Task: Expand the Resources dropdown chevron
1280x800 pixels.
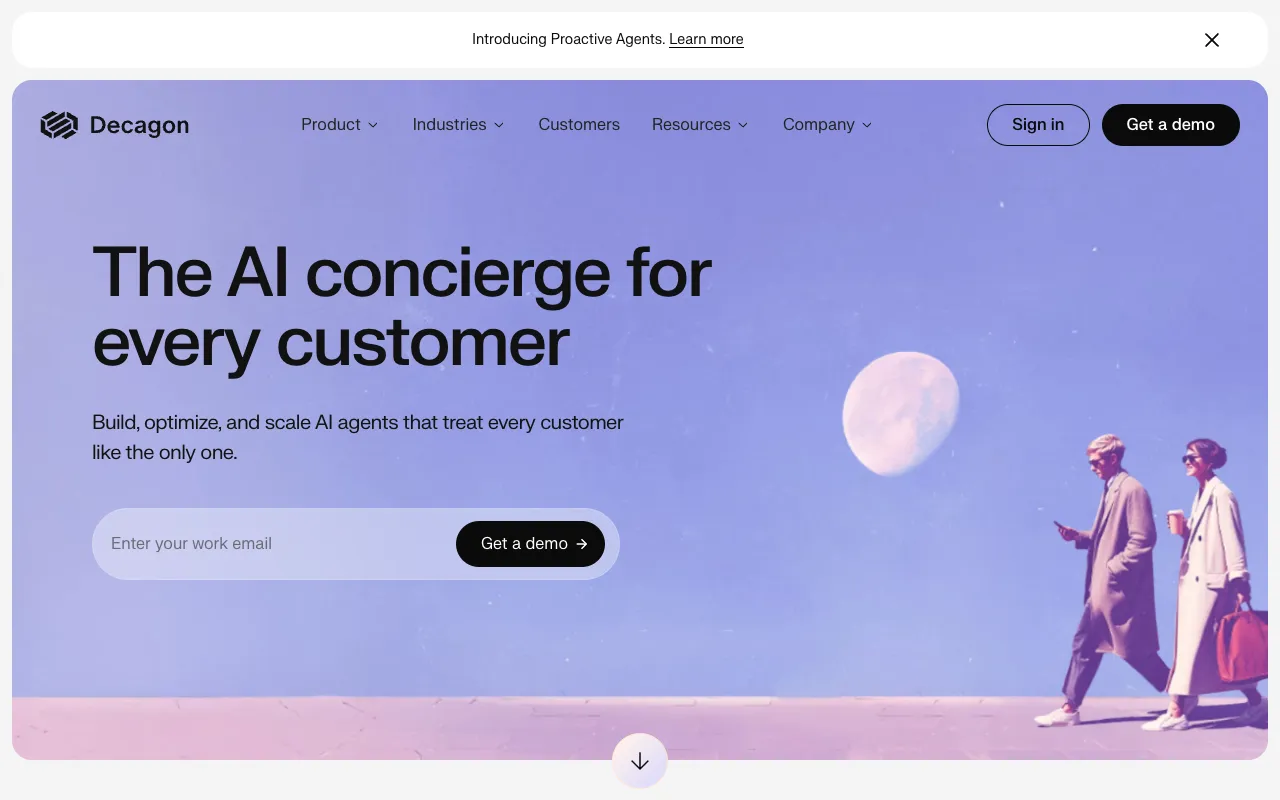Action: click(743, 125)
